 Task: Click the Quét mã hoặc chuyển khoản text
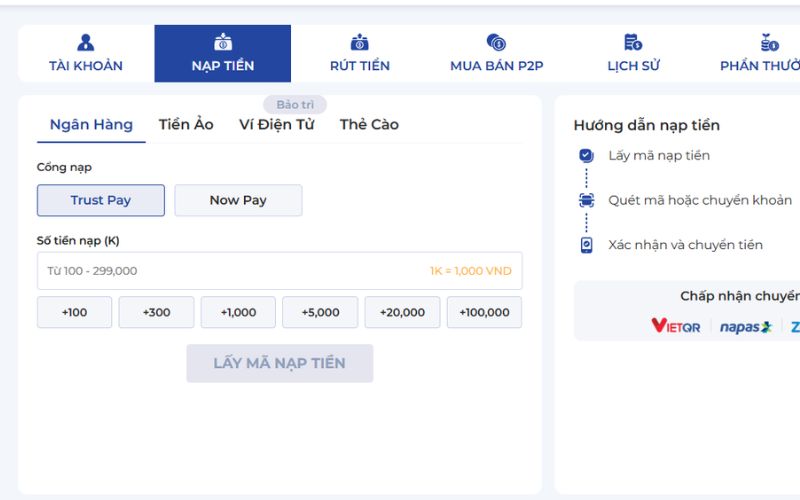click(x=700, y=200)
